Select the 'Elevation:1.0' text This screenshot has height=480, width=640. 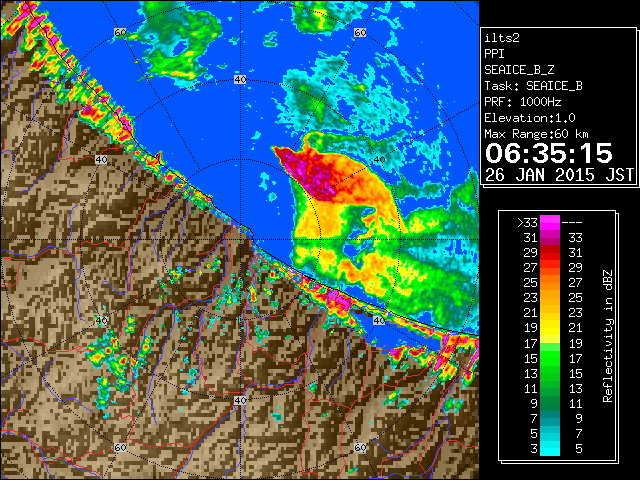pos(530,118)
